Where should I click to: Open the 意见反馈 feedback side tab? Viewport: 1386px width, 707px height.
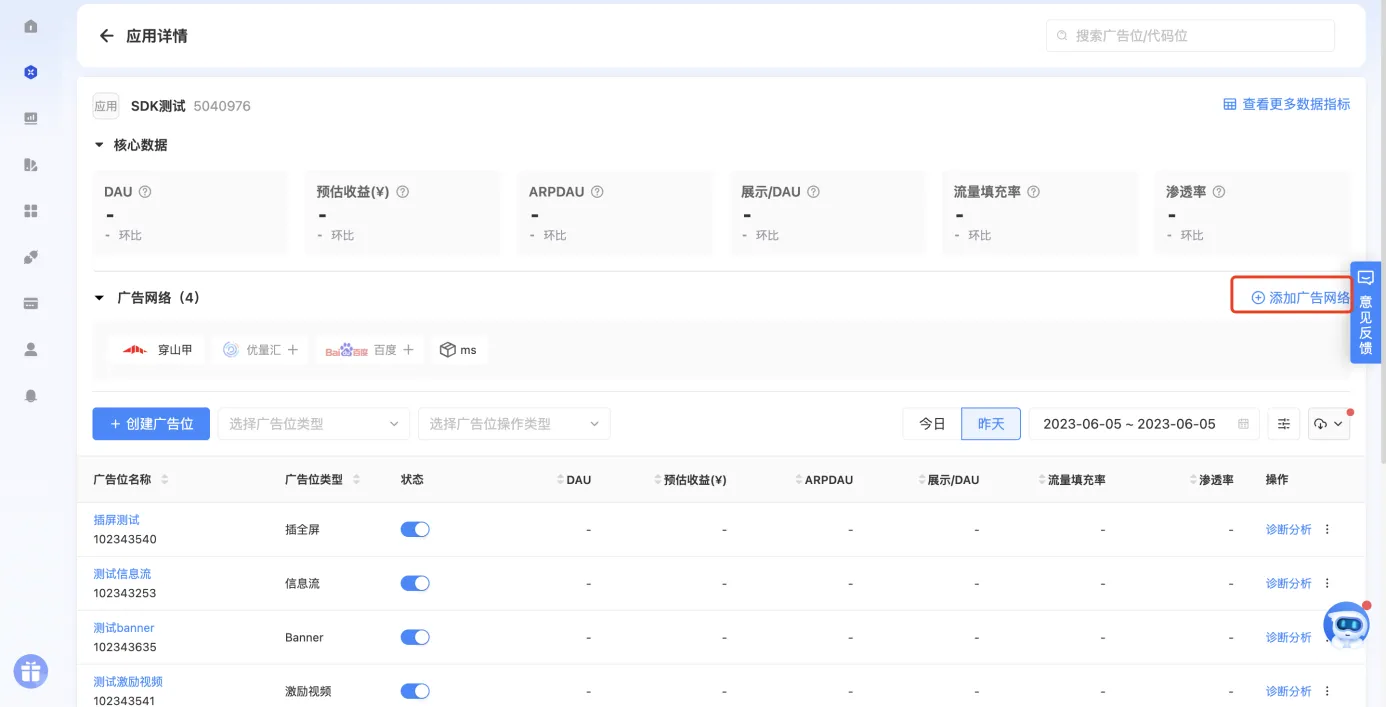[x=1366, y=313]
